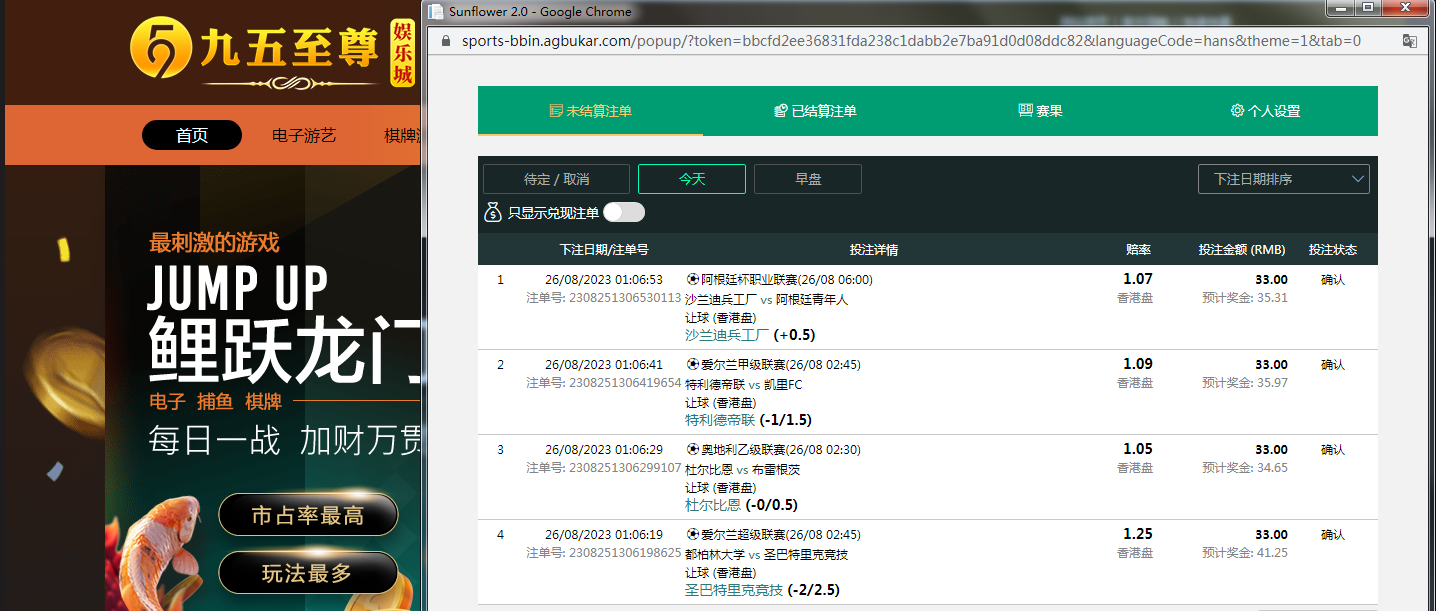Open the 赛果 results tab

coord(1040,111)
